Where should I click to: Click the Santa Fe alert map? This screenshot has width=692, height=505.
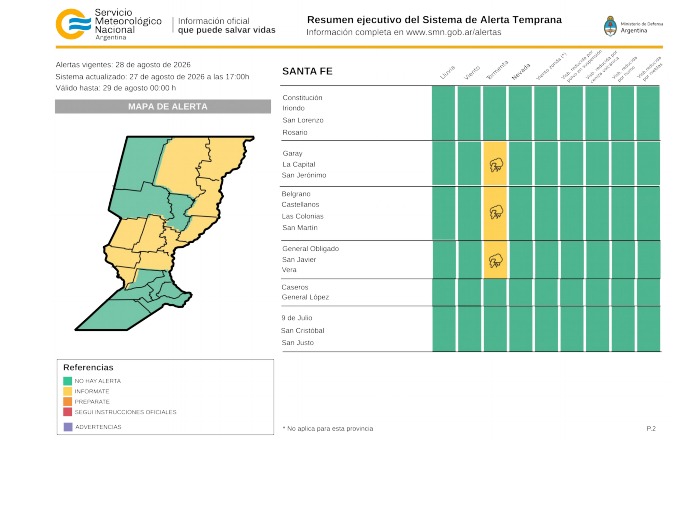coord(165,233)
